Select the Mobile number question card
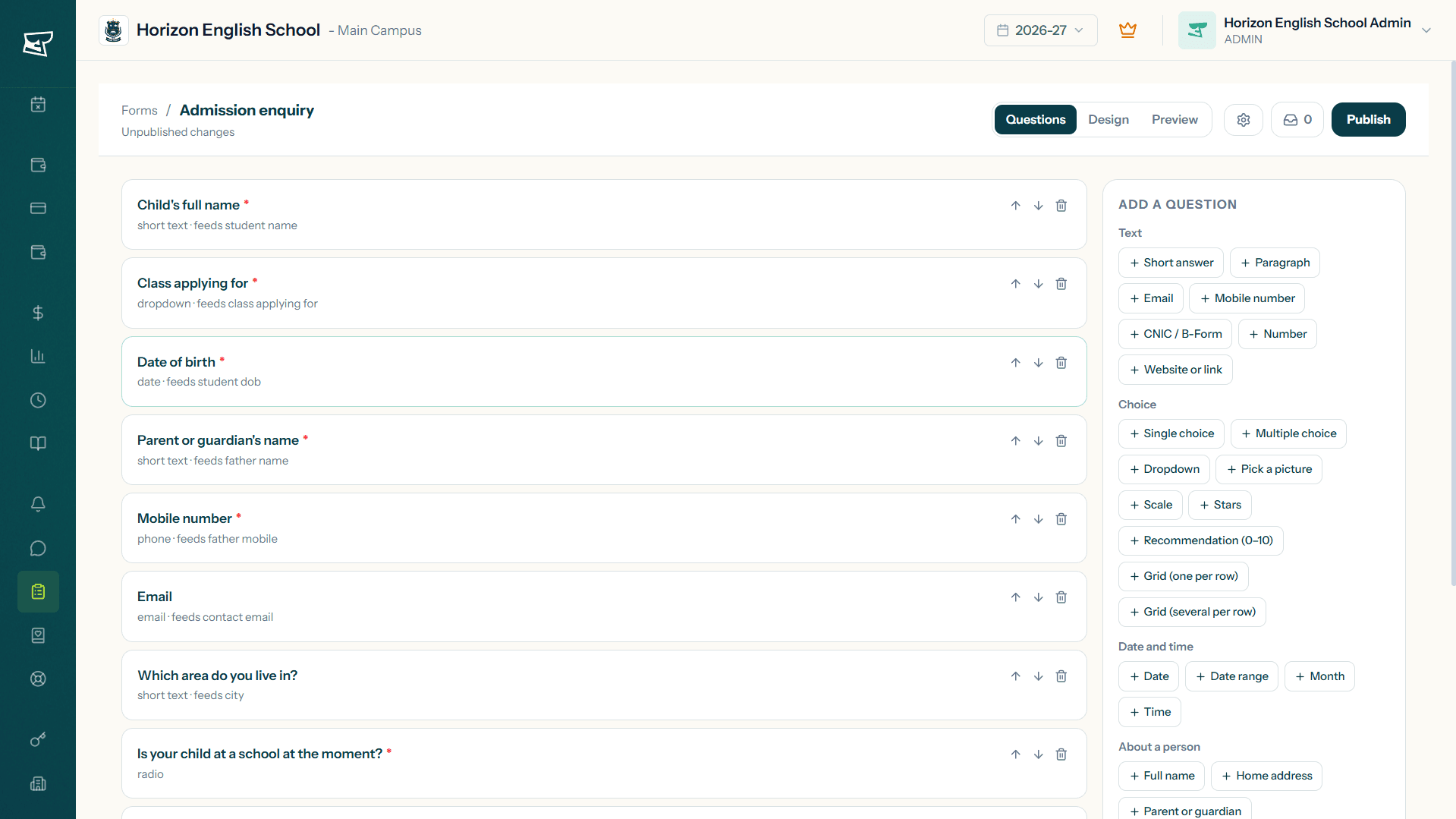Image resolution: width=1456 pixels, height=819 pixels. click(604, 528)
